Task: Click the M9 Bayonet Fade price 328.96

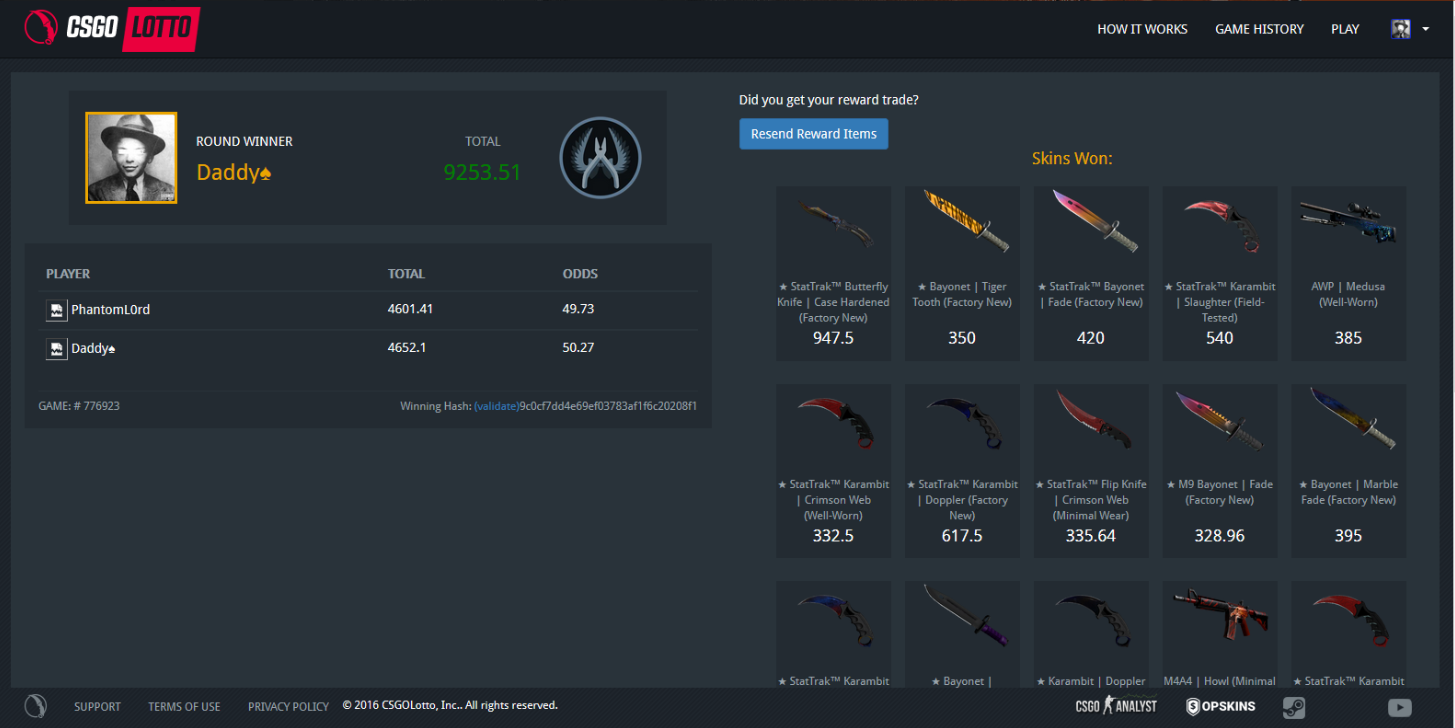Action: 1219,536
